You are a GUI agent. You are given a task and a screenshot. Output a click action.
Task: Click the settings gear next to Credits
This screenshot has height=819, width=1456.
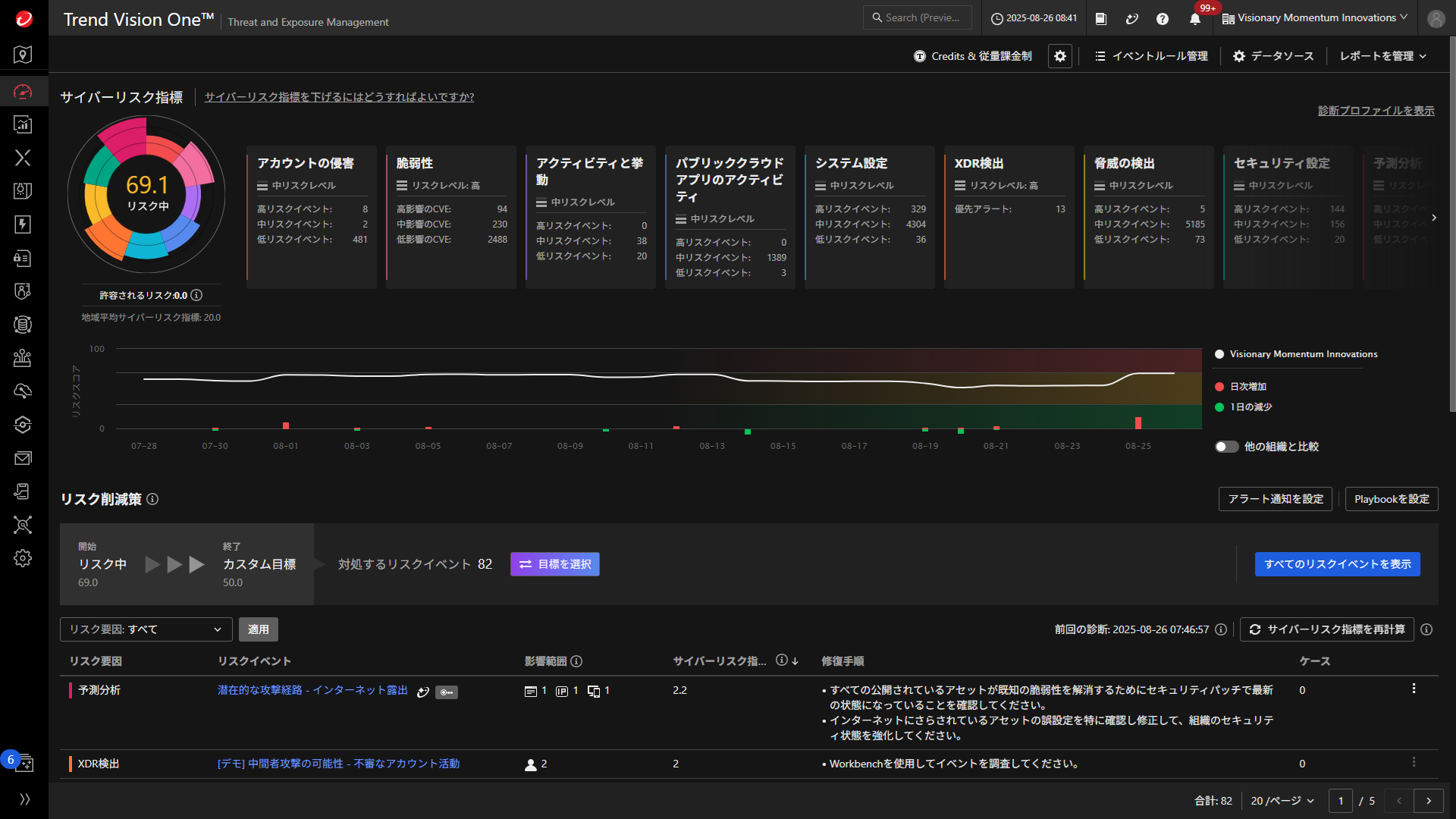tap(1060, 56)
